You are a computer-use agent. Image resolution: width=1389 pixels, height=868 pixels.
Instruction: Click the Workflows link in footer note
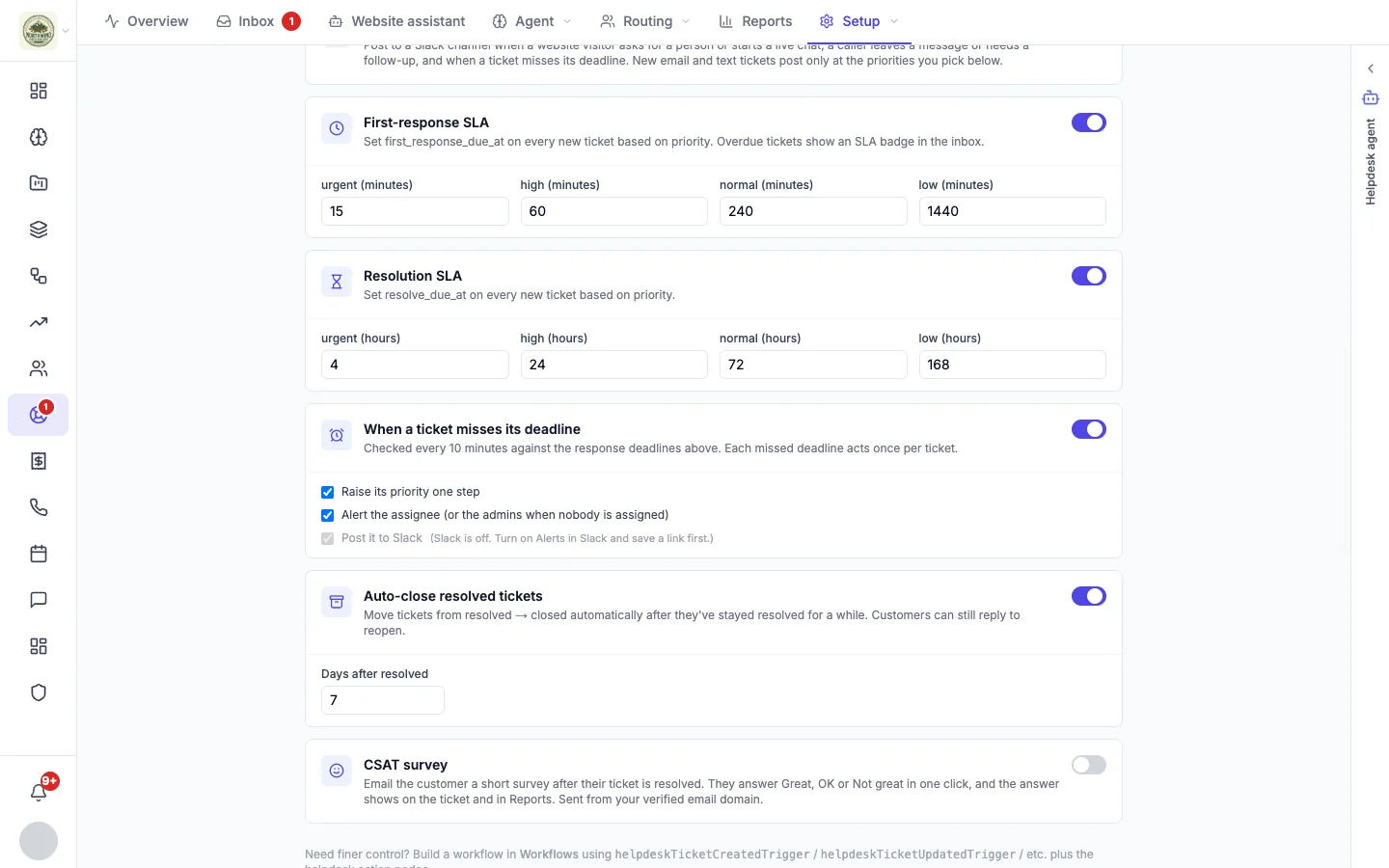click(549, 854)
